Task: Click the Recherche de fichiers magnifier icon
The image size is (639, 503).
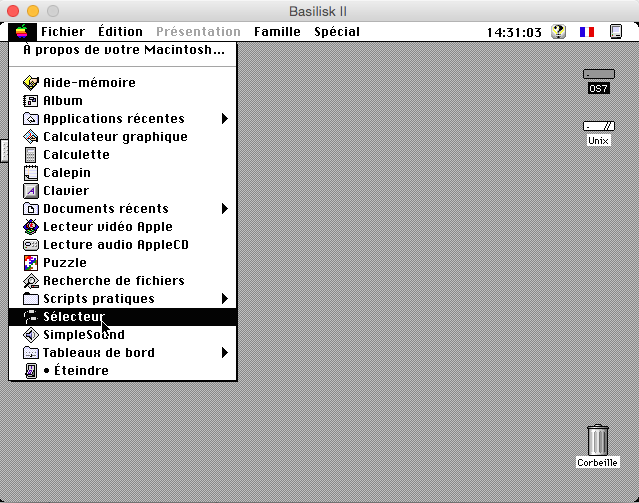Action: (31, 281)
